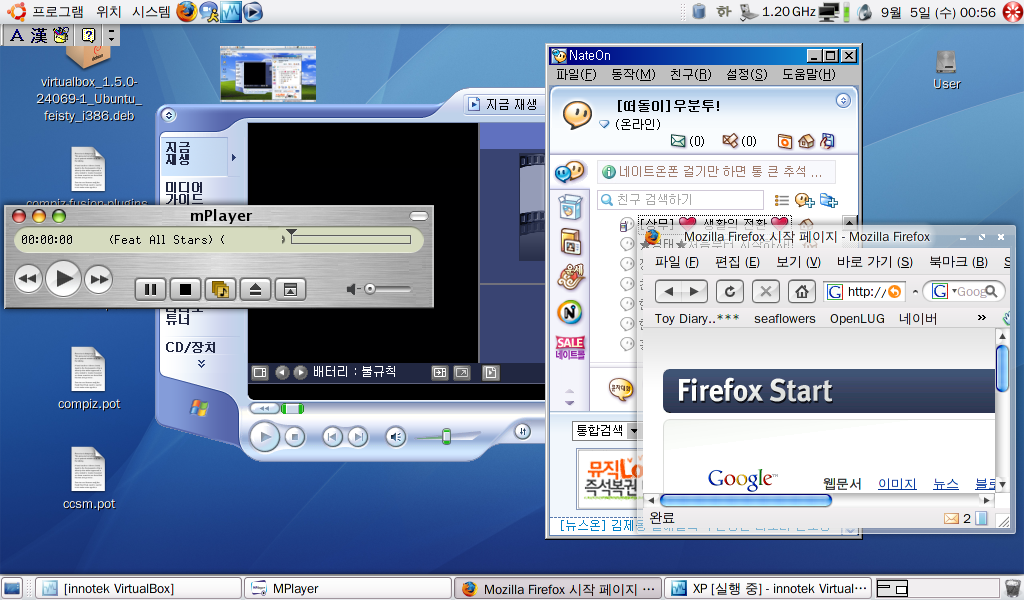Viewport: 1024px width, 600px height.
Task: Expand the 지금 재생 sidebar arrow
Action: (234, 157)
